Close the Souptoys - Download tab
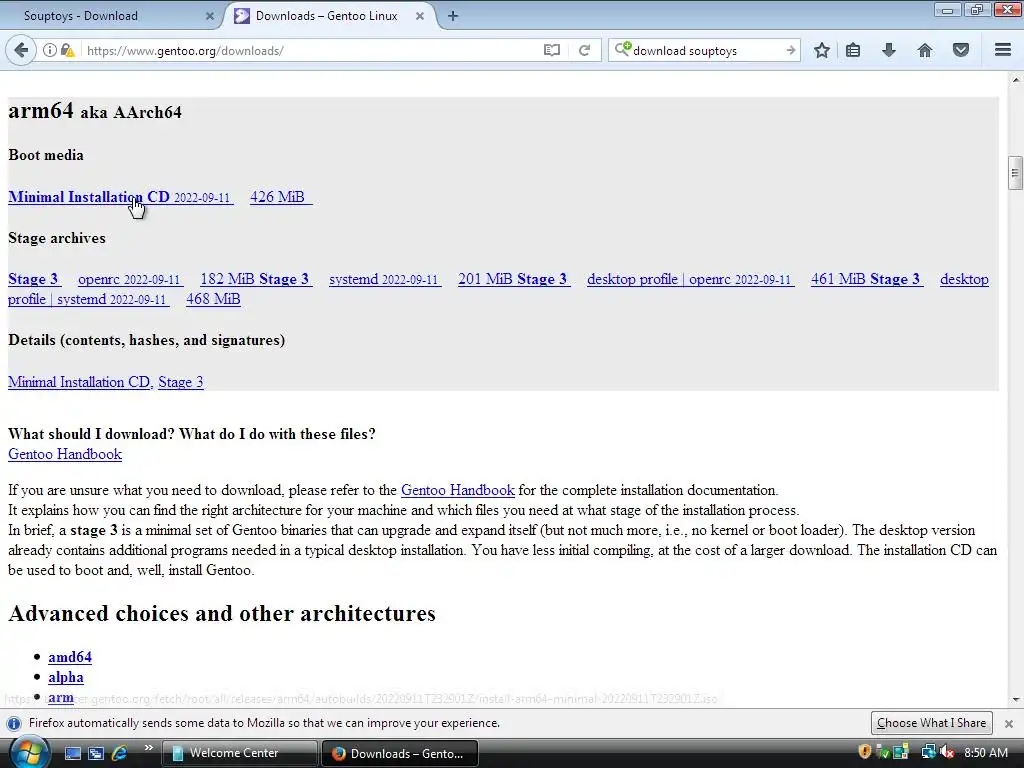1024x768 pixels. [210, 16]
